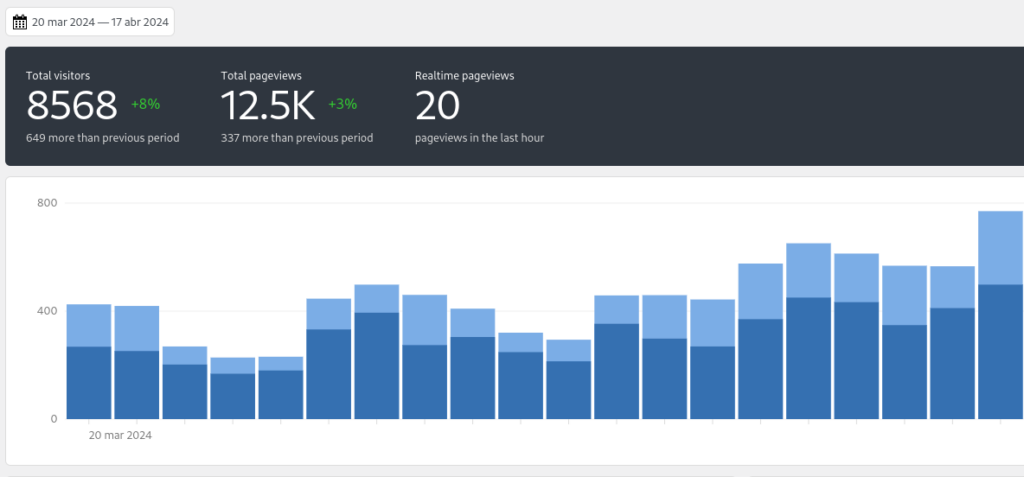This screenshot has width=1024, height=477.
Task: Click the green +8% visitors change
Action: [146, 105]
